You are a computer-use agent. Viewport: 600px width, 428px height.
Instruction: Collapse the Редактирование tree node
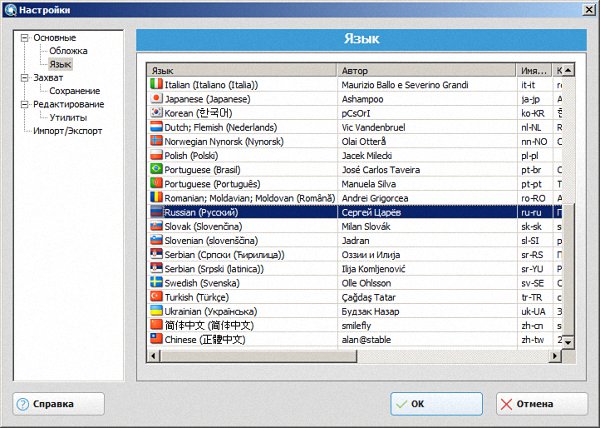click(23, 104)
